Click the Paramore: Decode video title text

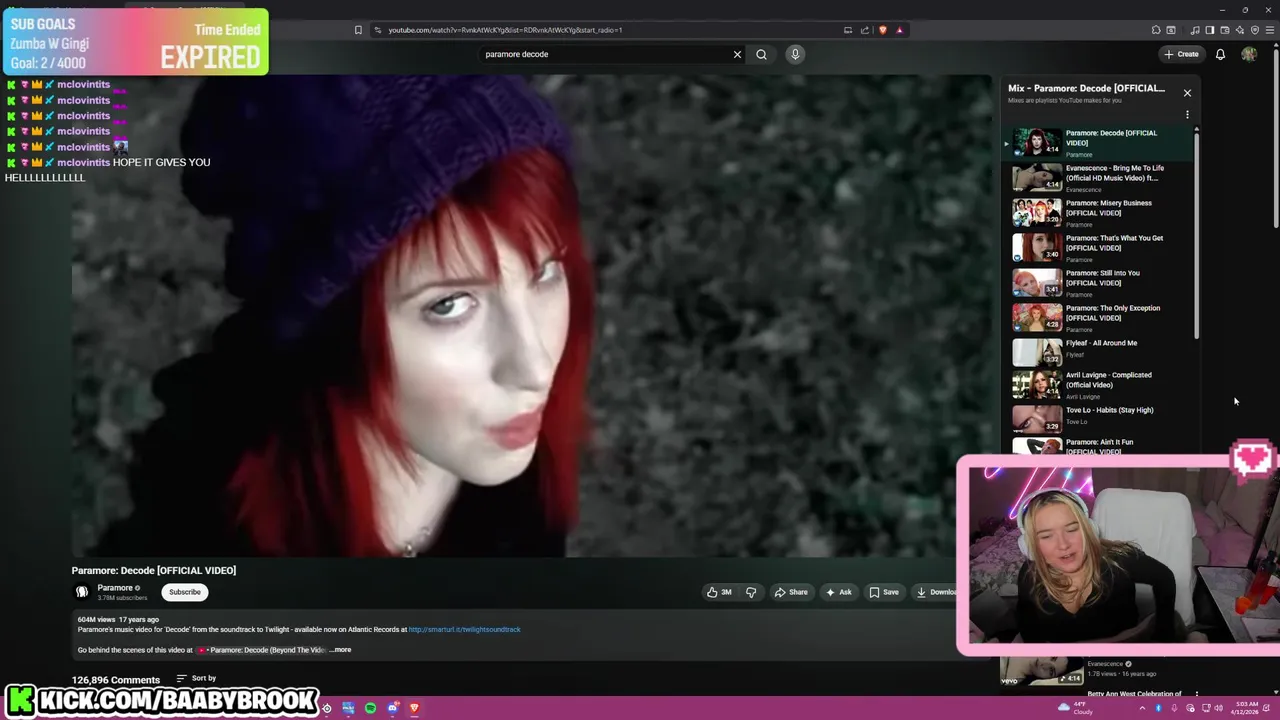click(x=154, y=570)
